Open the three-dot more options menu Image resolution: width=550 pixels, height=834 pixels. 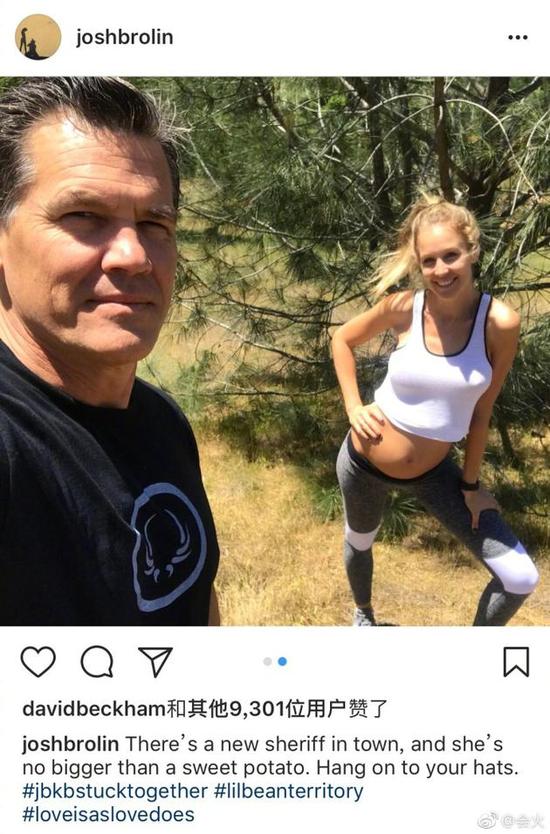518,37
